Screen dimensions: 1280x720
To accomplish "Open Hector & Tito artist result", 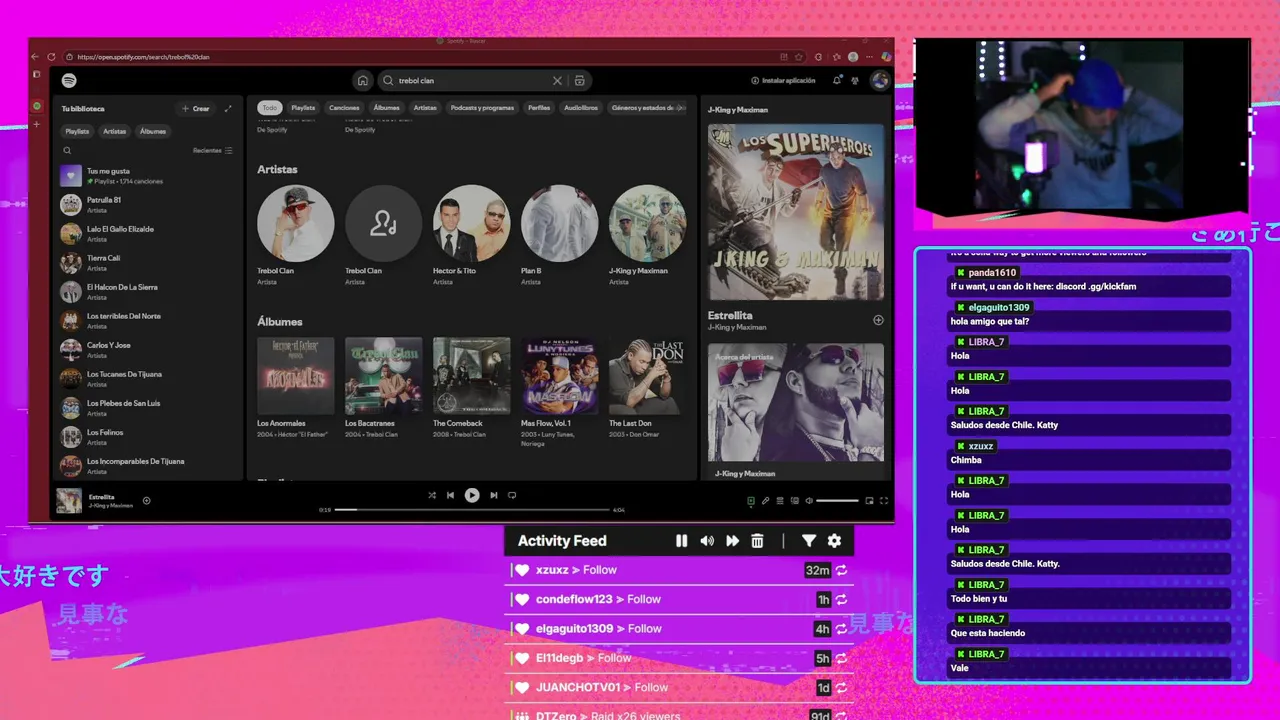I will [x=471, y=235].
